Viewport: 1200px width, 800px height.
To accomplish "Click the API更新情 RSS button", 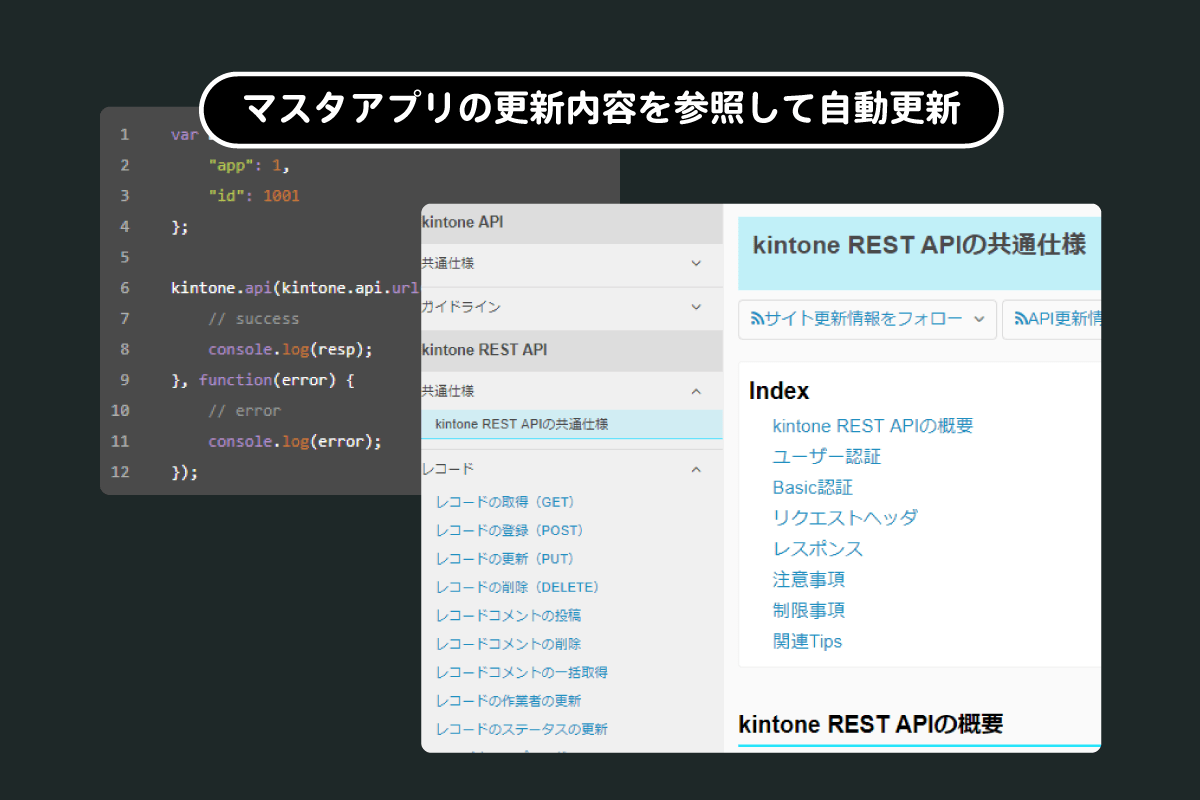I will (1052, 319).
